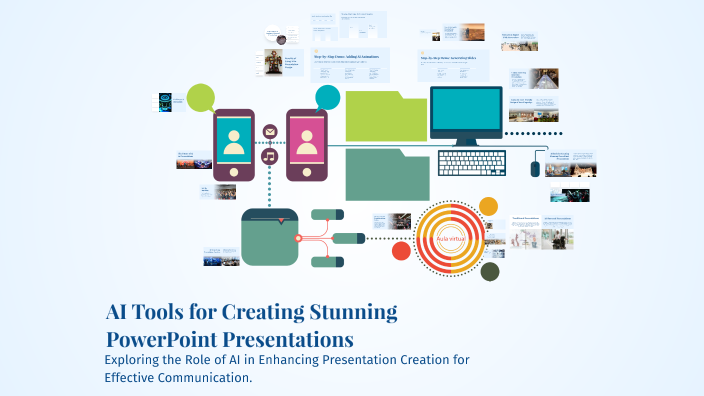Open the slide thumbnail with the conference table photo
Viewport: 704px width, 396px height.
(x=534, y=79)
